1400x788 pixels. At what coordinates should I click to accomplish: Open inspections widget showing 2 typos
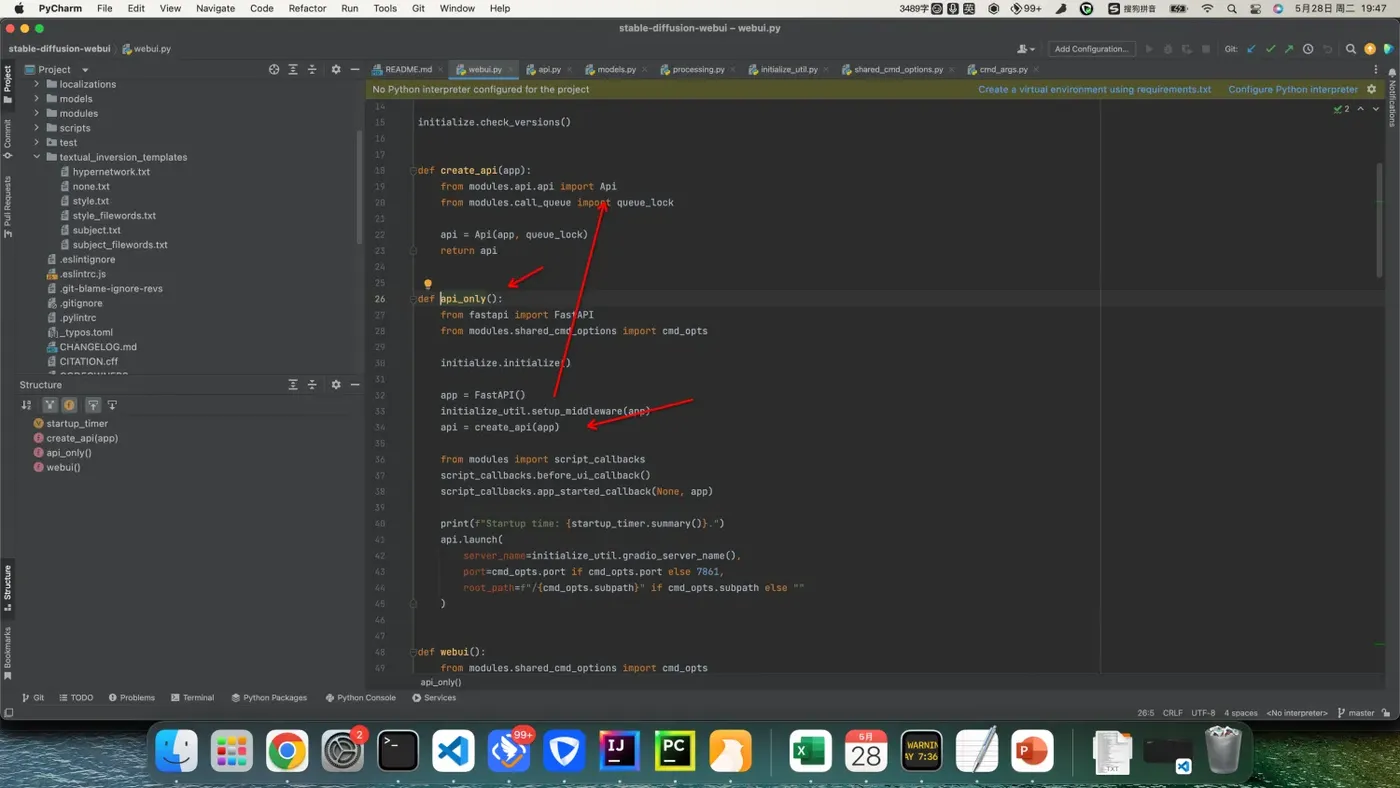1341,108
